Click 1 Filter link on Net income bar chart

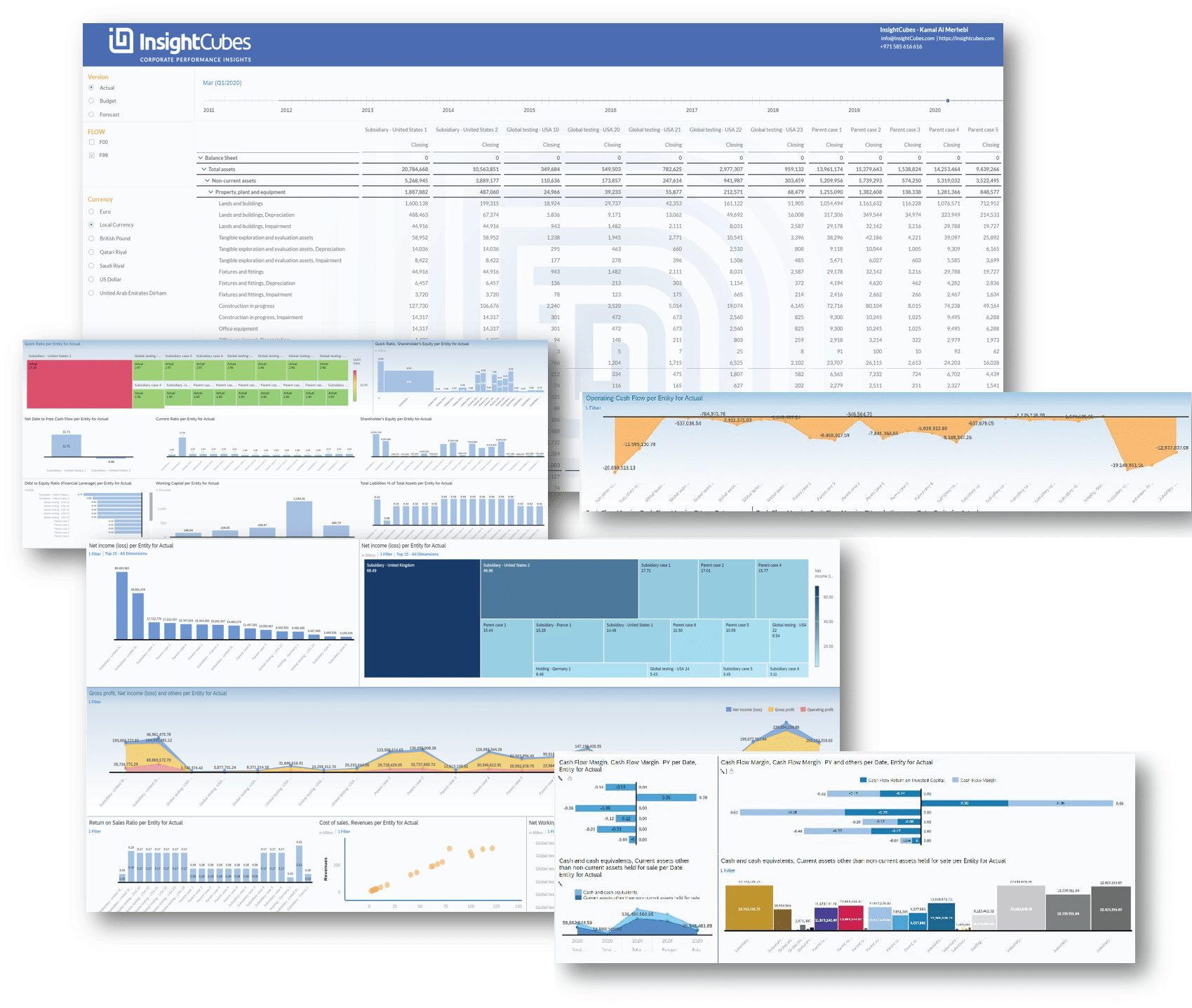[x=95, y=554]
